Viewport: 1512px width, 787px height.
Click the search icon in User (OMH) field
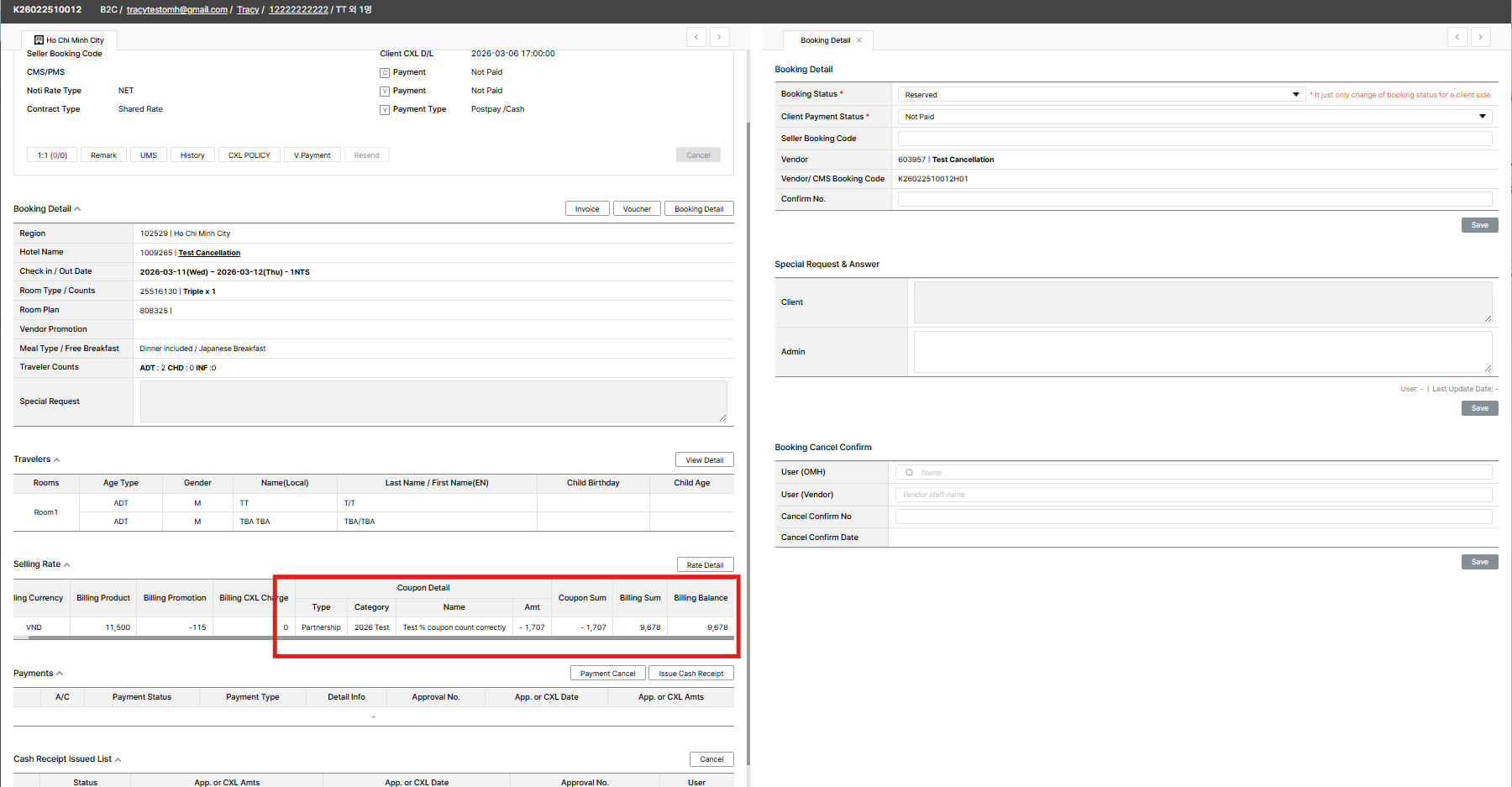(909, 473)
